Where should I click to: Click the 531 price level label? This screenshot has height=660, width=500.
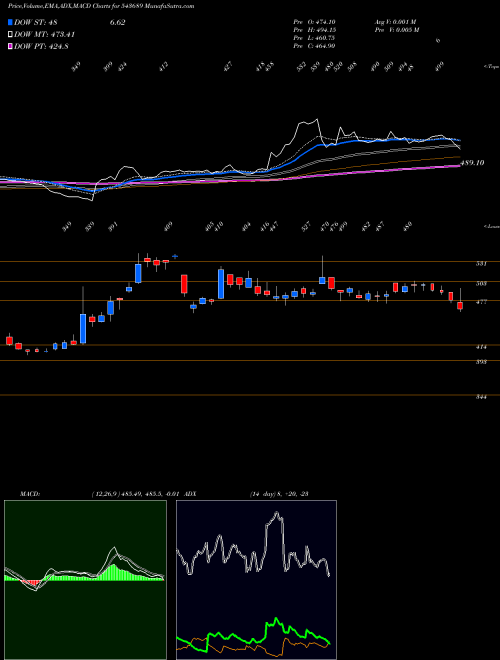tap(481, 264)
